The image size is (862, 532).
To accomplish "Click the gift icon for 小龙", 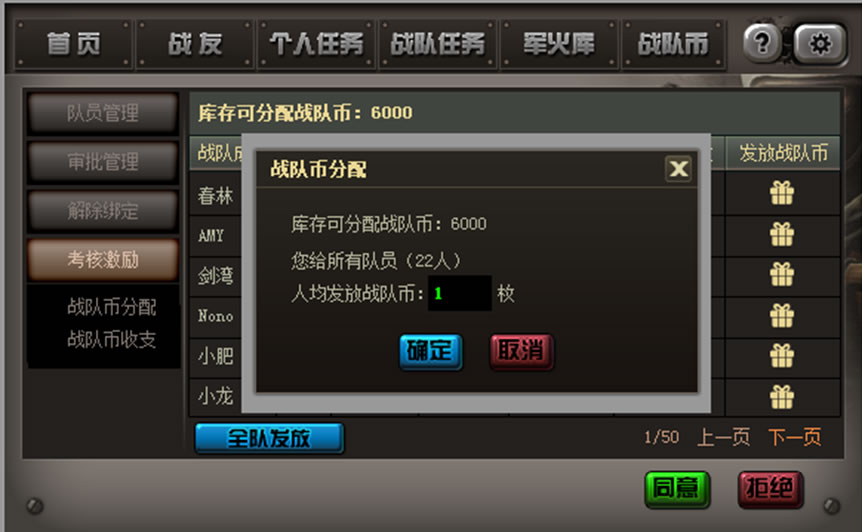I will pyautogui.click(x=782, y=397).
